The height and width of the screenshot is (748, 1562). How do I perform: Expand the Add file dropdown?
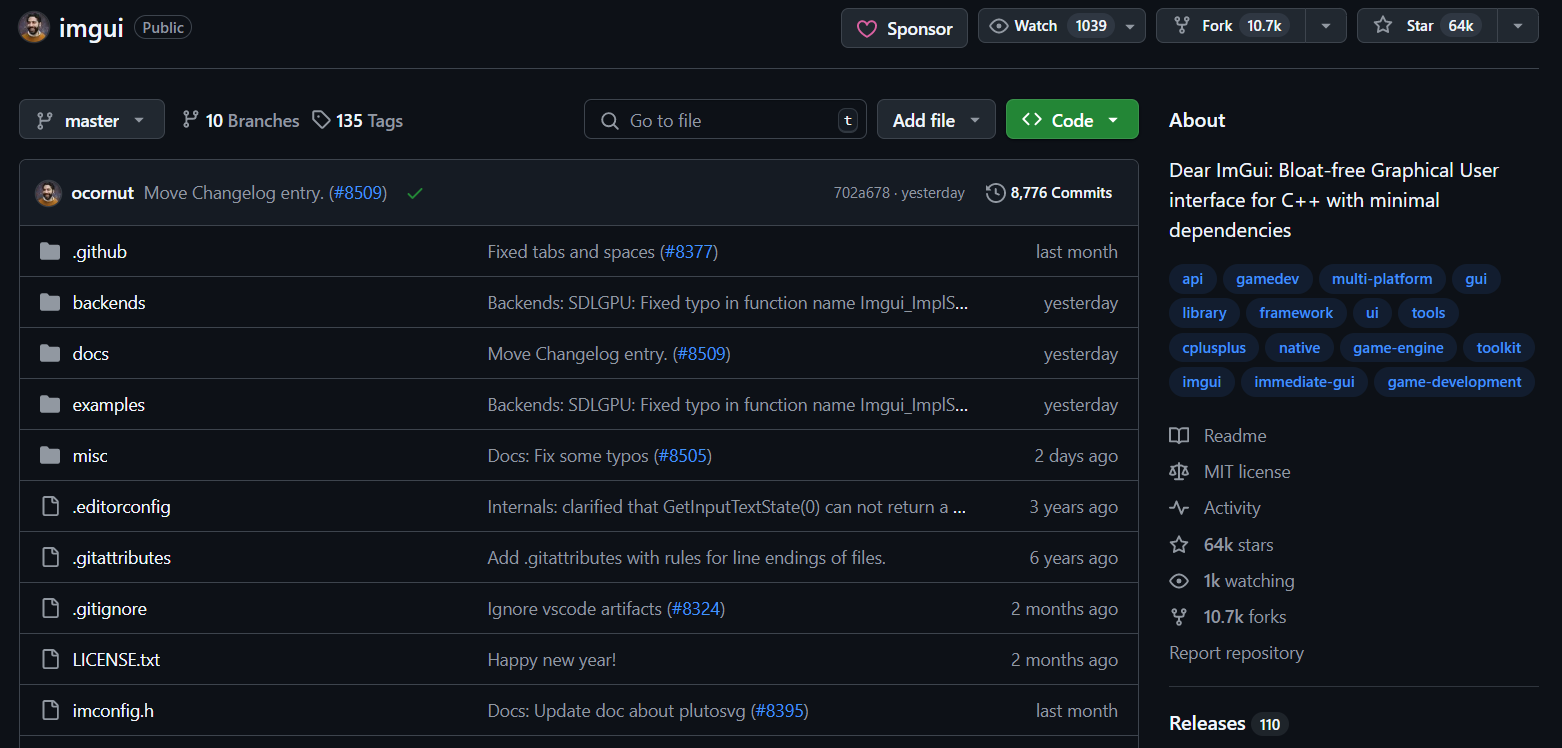click(936, 120)
